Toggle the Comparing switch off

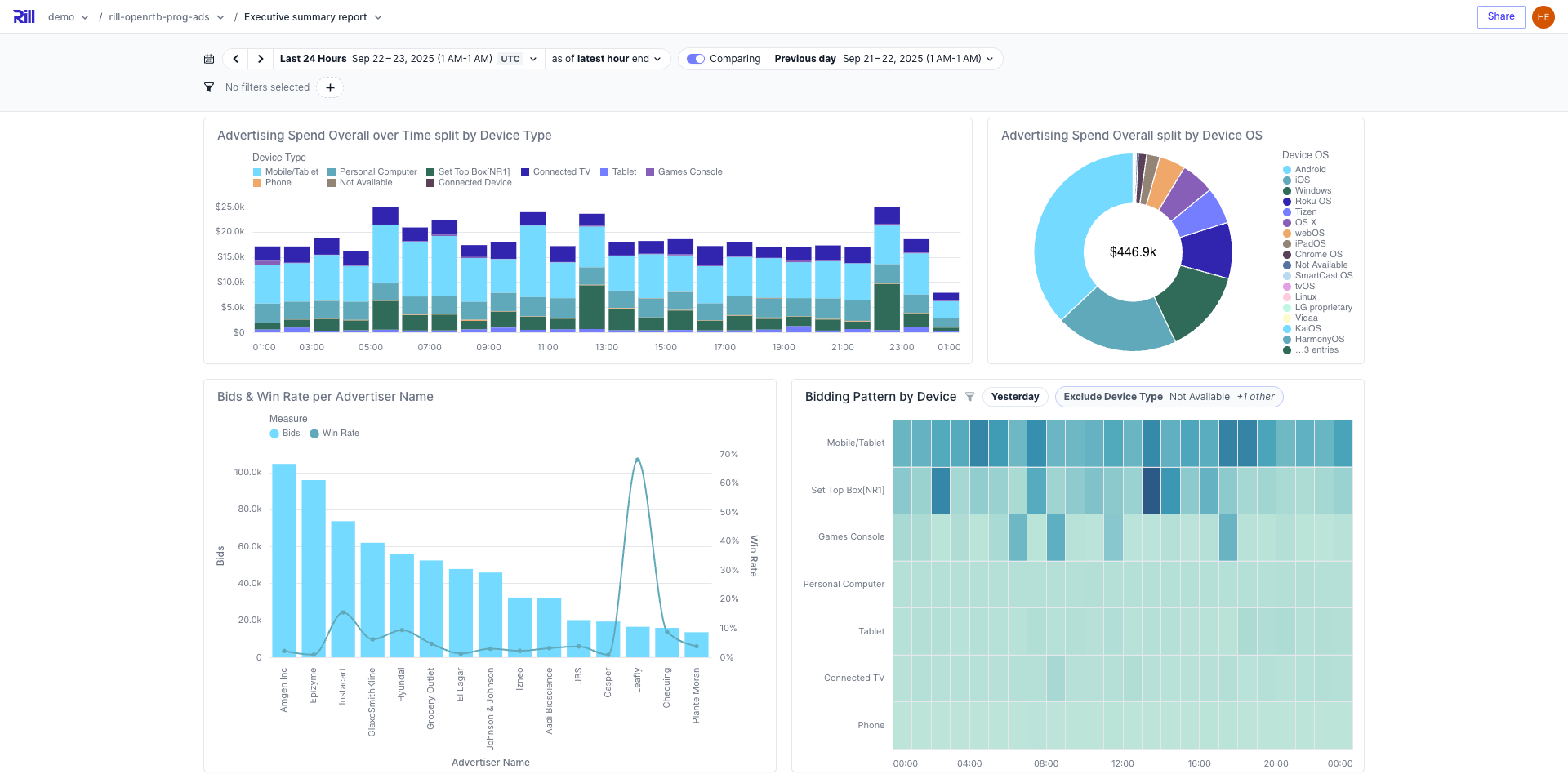click(696, 59)
